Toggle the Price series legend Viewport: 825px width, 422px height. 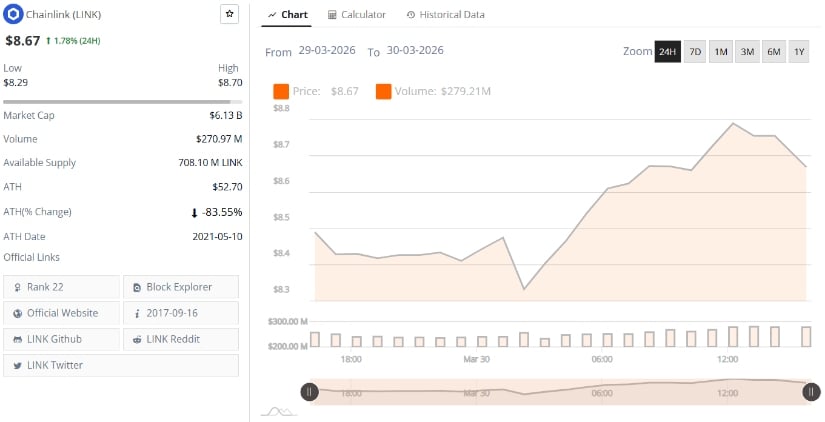point(314,92)
